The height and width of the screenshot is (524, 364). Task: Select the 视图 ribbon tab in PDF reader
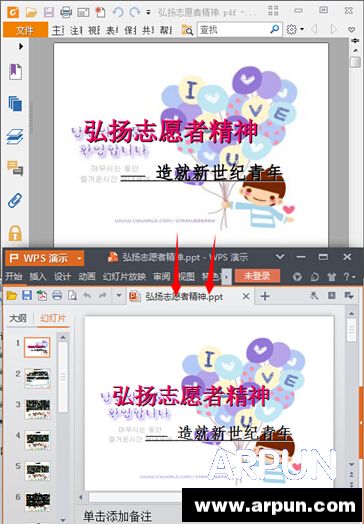pyautogui.click(x=94, y=30)
